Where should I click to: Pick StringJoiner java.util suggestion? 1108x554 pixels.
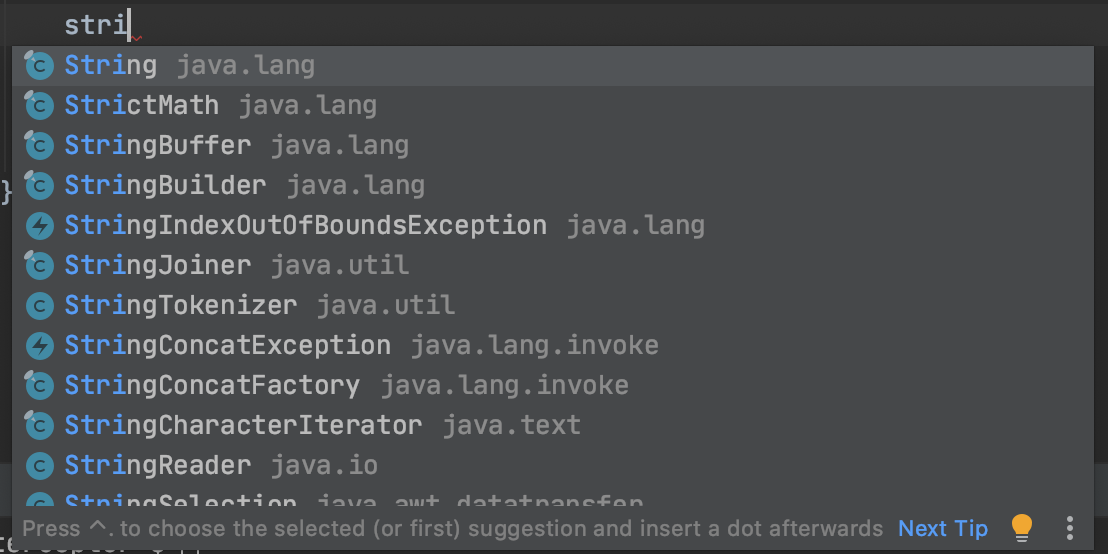[x=553, y=266]
